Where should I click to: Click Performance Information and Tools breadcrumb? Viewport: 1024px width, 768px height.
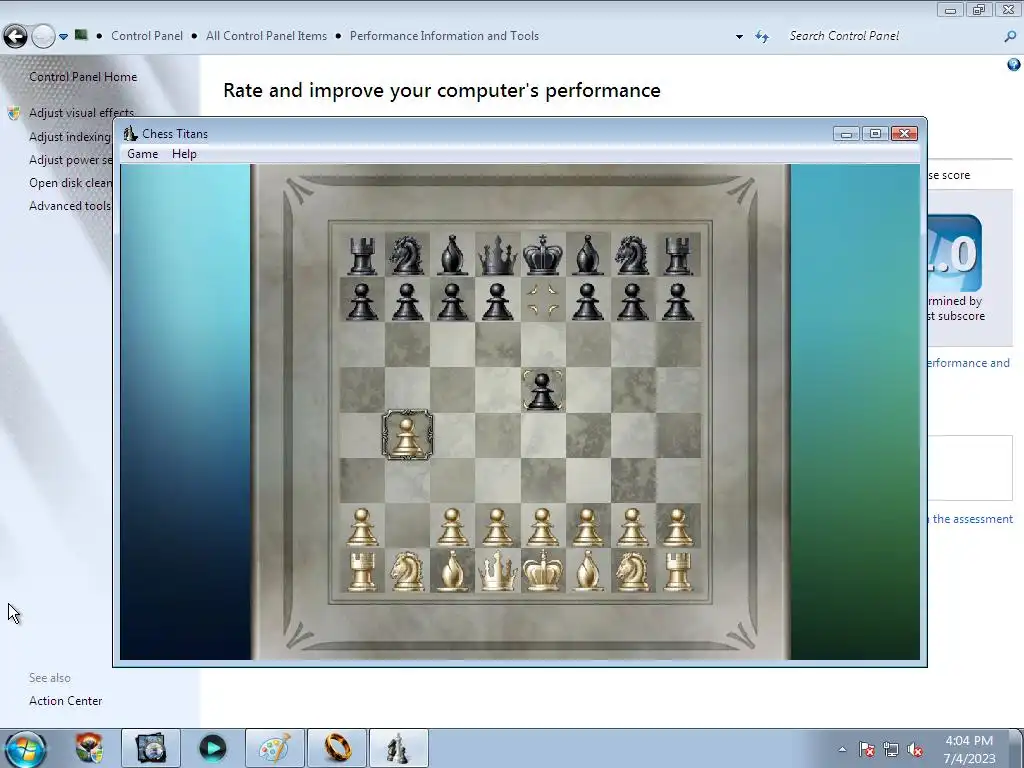click(x=444, y=36)
